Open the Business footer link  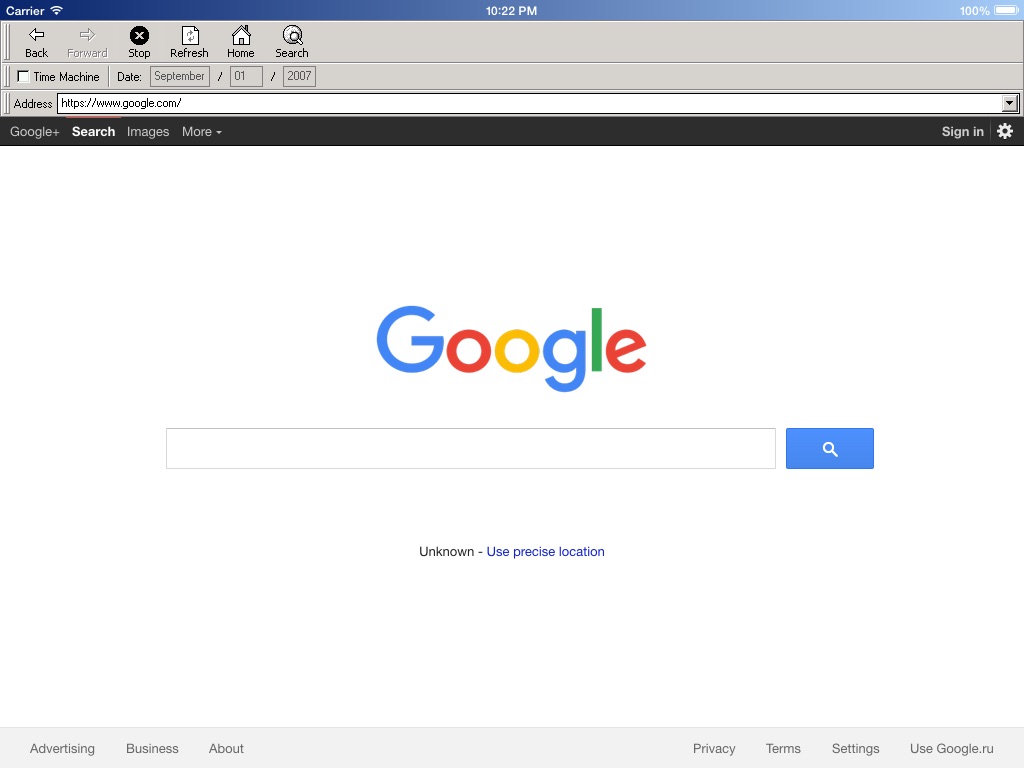click(x=152, y=748)
